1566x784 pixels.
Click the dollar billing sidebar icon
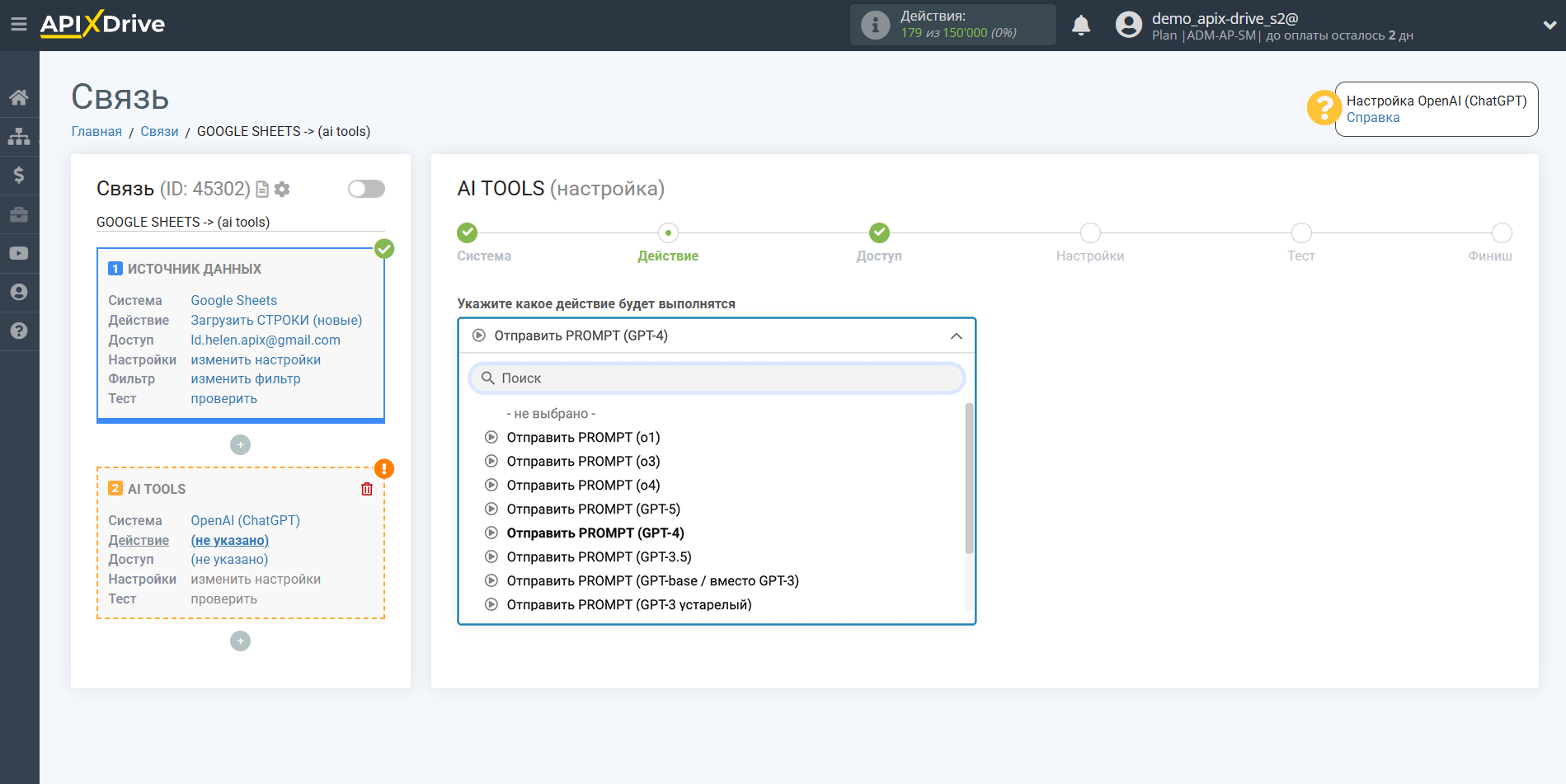(19, 176)
